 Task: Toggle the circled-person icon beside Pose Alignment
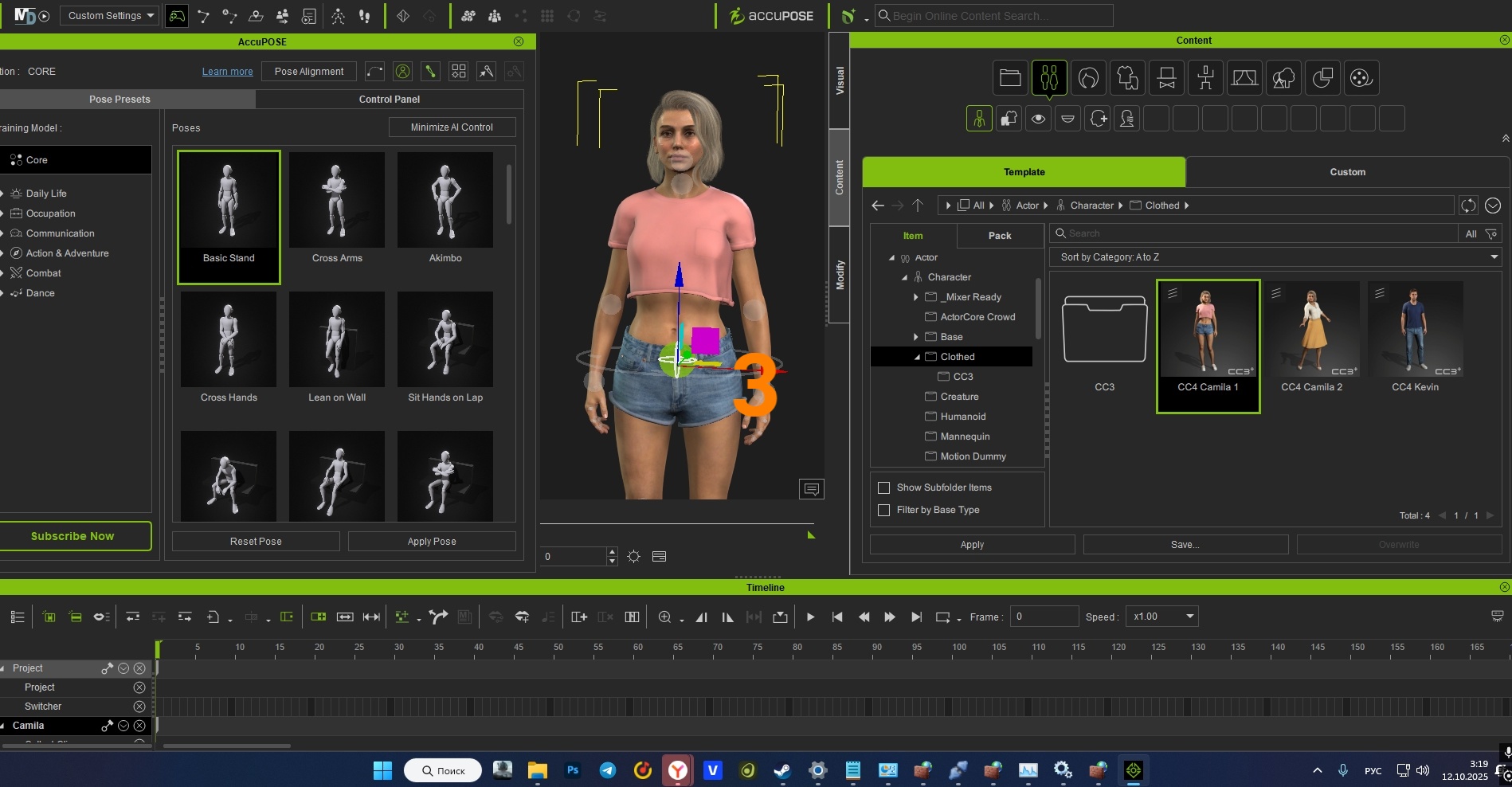point(403,72)
